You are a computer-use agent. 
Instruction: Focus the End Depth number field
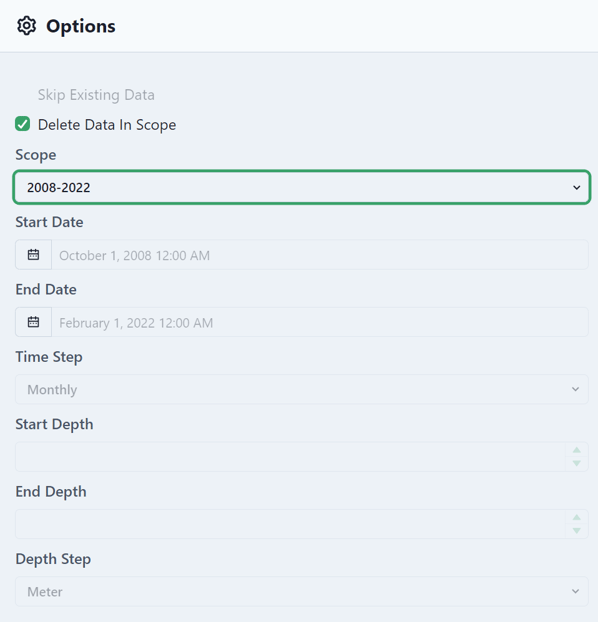tap(290, 524)
